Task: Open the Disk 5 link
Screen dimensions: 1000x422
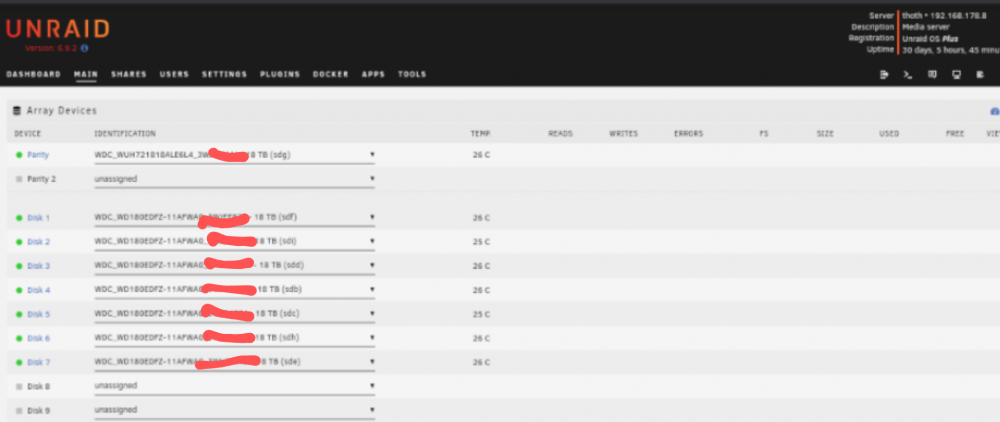Action: pos(38,314)
